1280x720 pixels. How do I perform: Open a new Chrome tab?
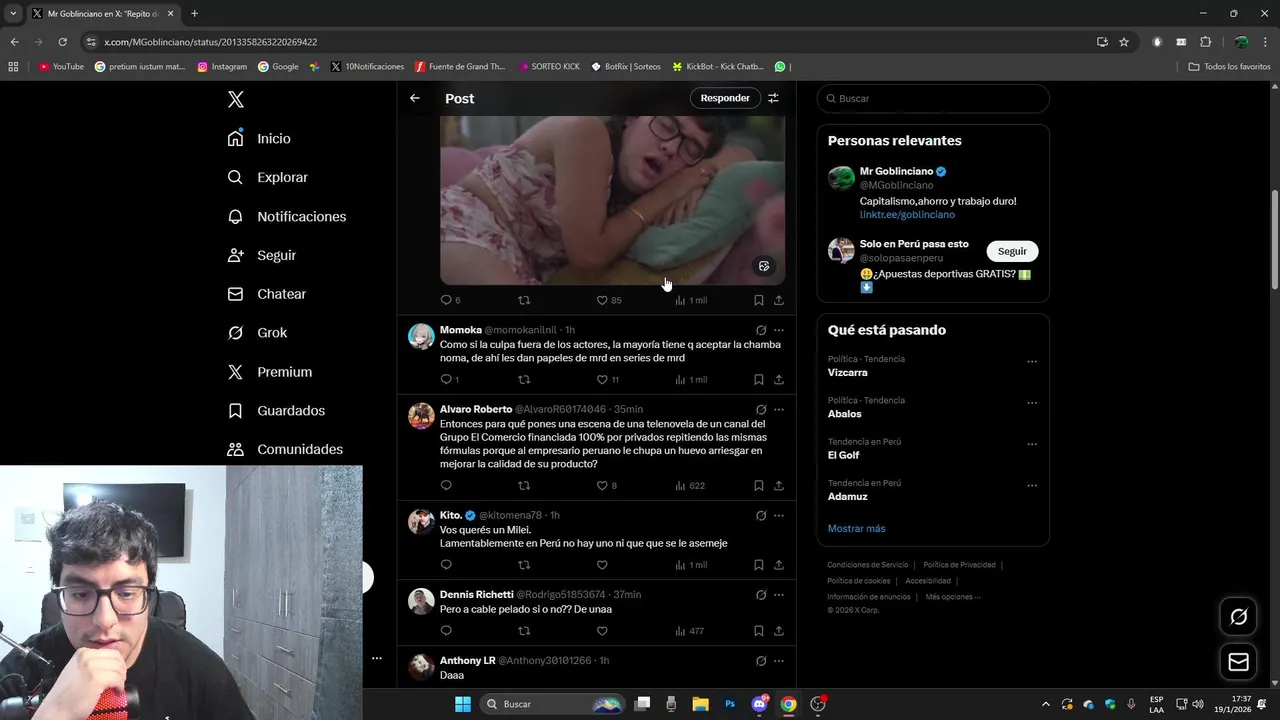click(194, 13)
